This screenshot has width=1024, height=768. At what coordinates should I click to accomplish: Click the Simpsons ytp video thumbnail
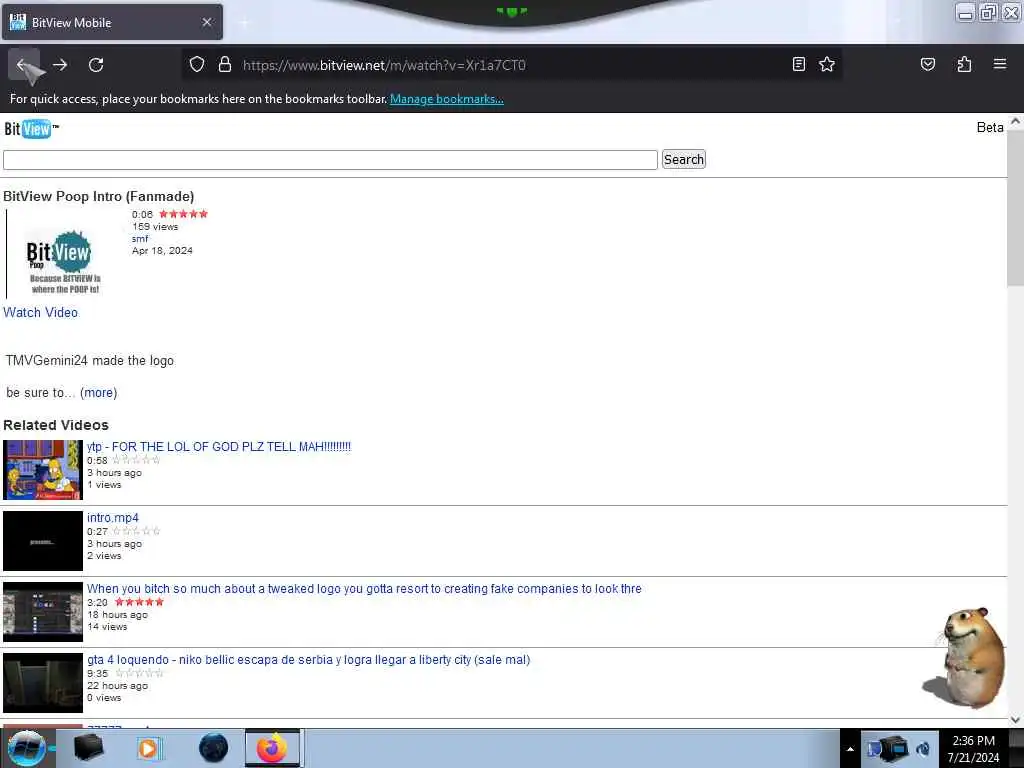click(43, 470)
